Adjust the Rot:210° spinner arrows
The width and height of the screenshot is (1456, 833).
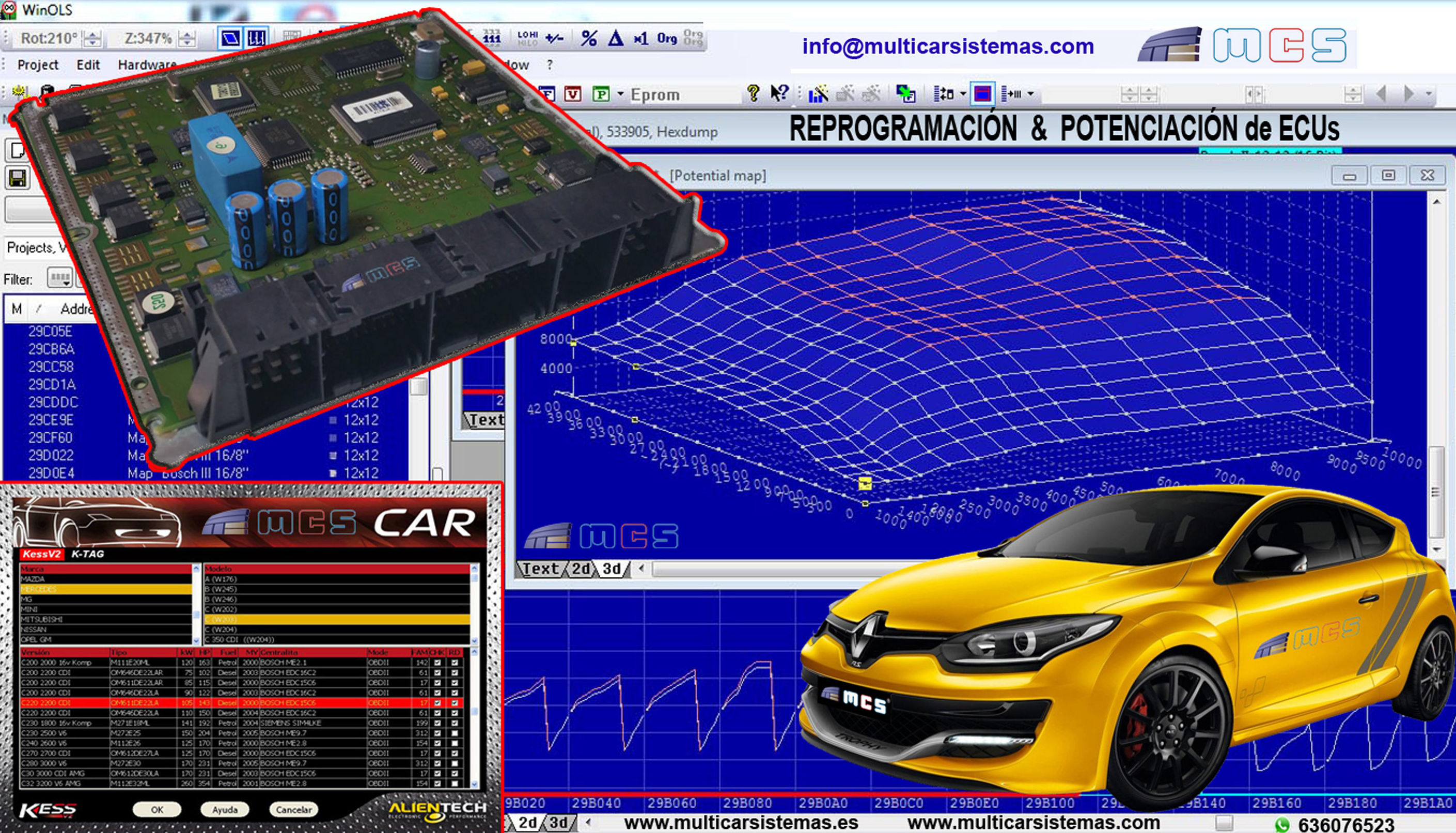(x=92, y=39)
